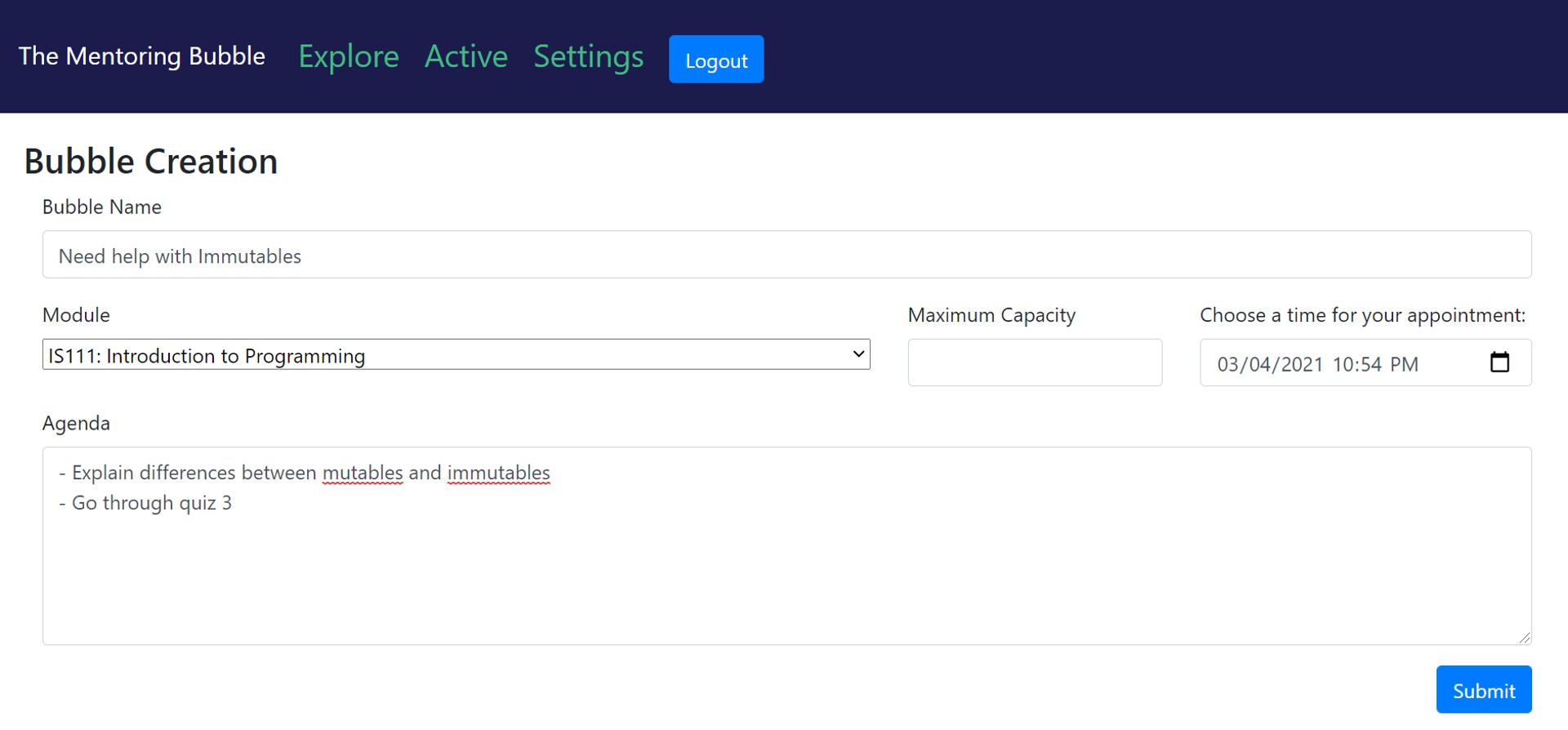Click The Mentoring Bubble brand link

click(142, 56)
